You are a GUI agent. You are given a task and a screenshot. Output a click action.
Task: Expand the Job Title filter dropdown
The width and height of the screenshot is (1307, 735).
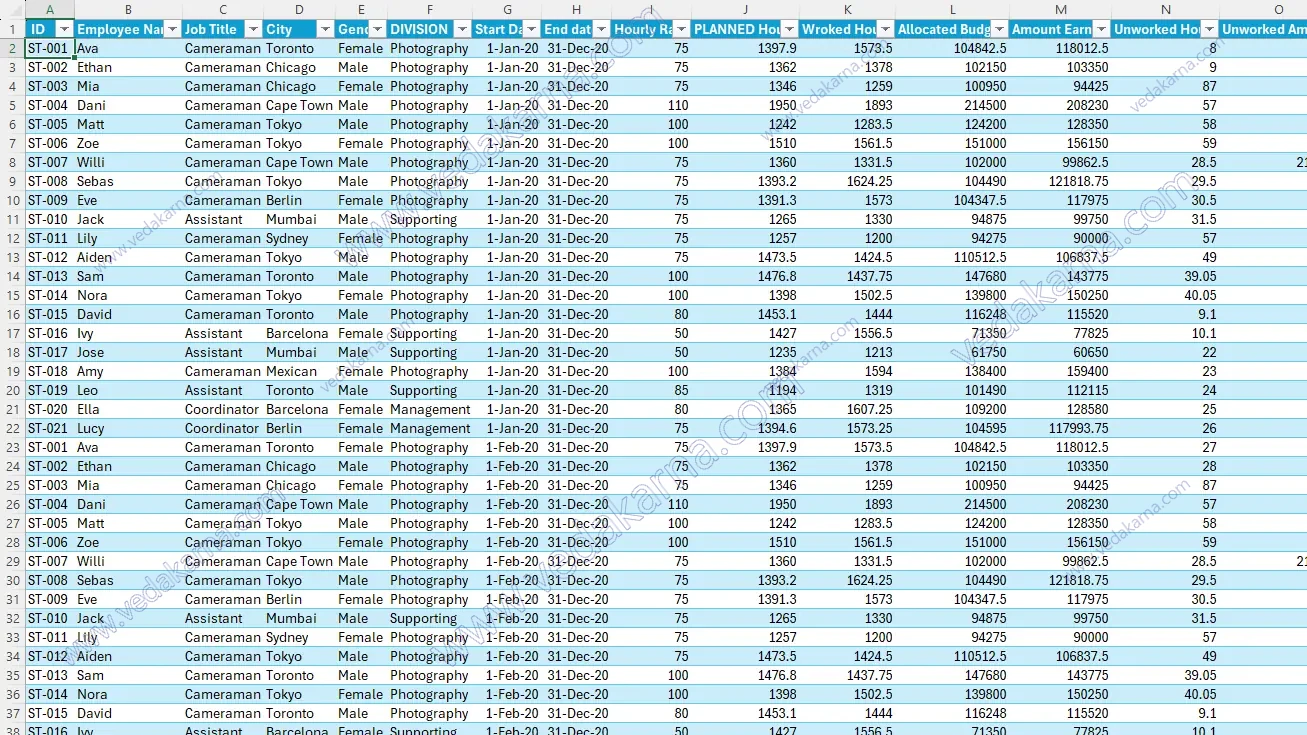[x=253, y=29]
